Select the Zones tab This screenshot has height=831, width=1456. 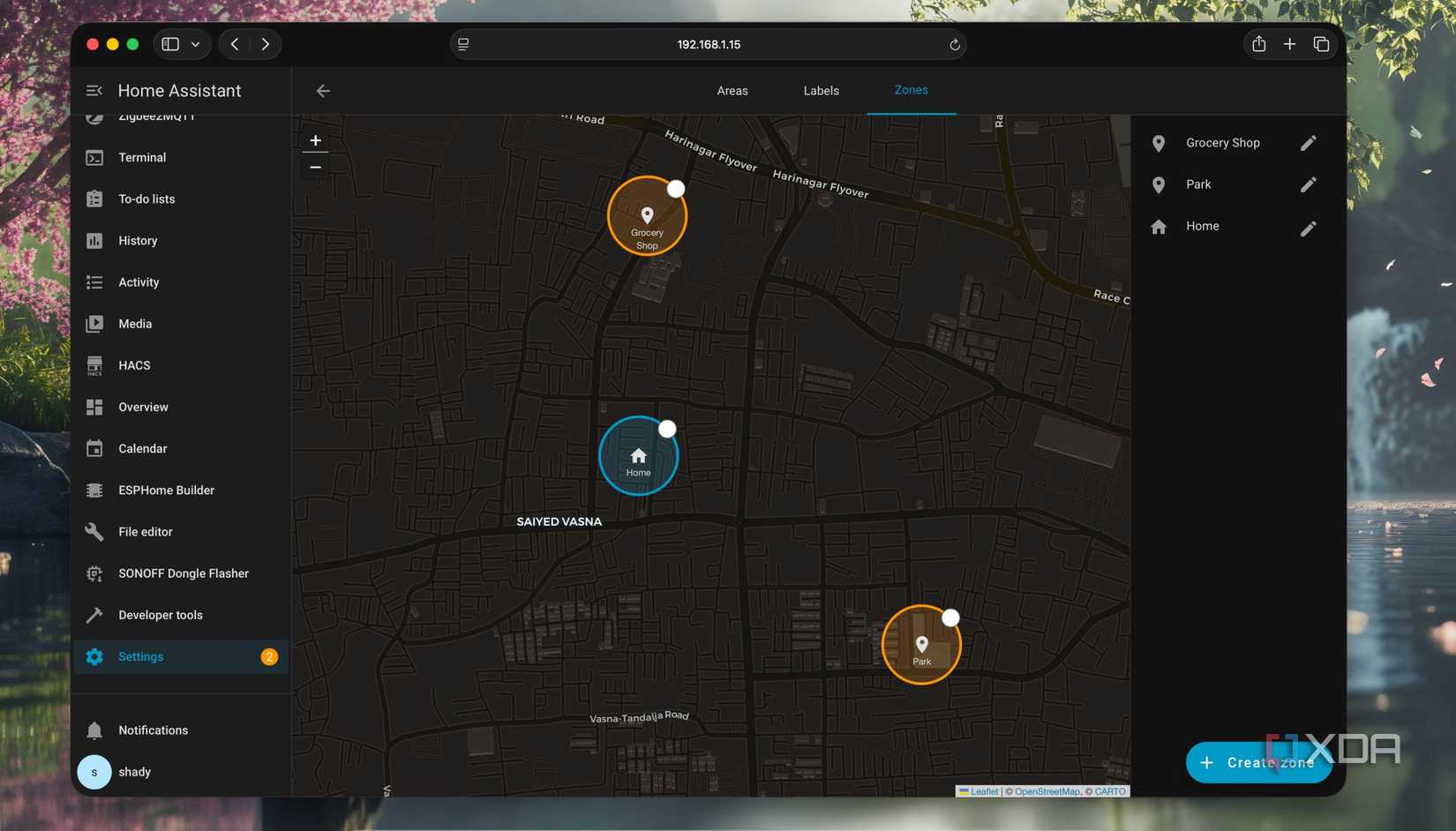[912, 90]
